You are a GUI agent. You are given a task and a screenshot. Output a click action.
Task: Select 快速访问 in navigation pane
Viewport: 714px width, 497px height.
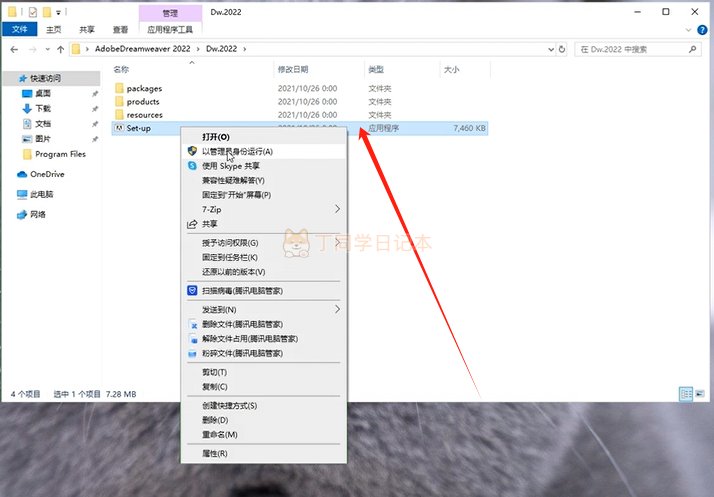[x=51, y=78]
